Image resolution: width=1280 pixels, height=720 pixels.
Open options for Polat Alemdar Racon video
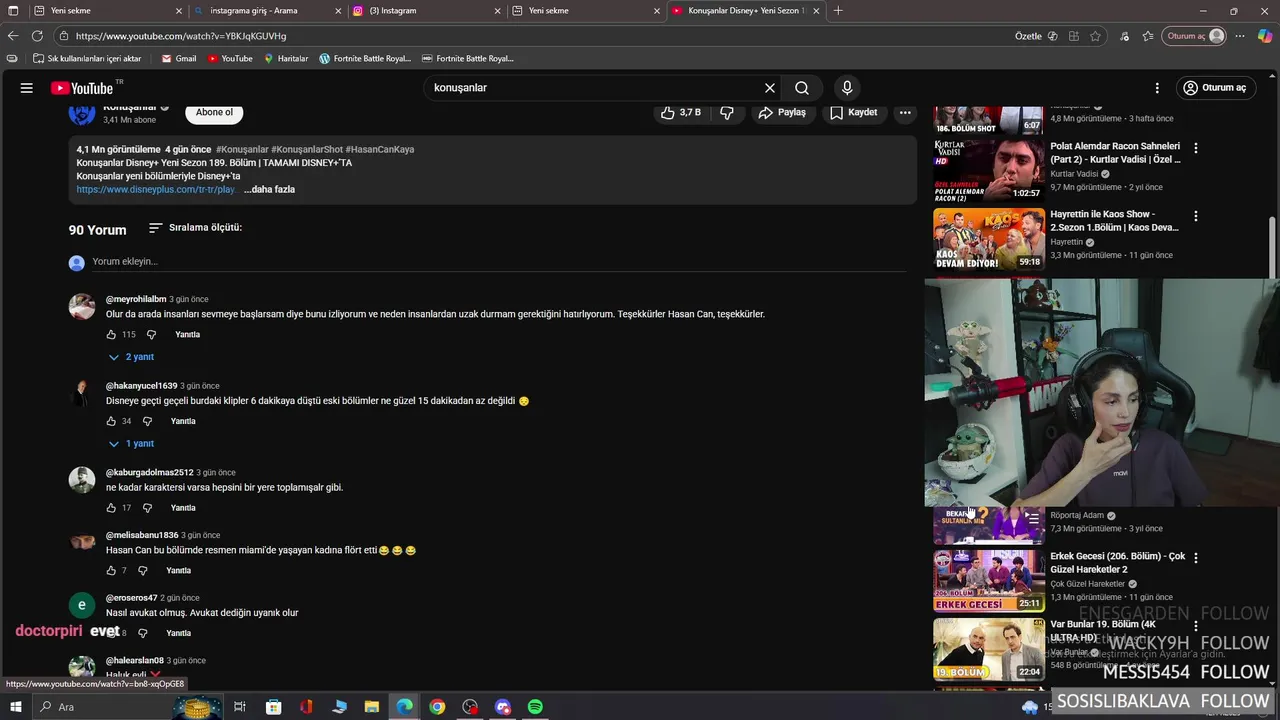(x=1195, y=148)
